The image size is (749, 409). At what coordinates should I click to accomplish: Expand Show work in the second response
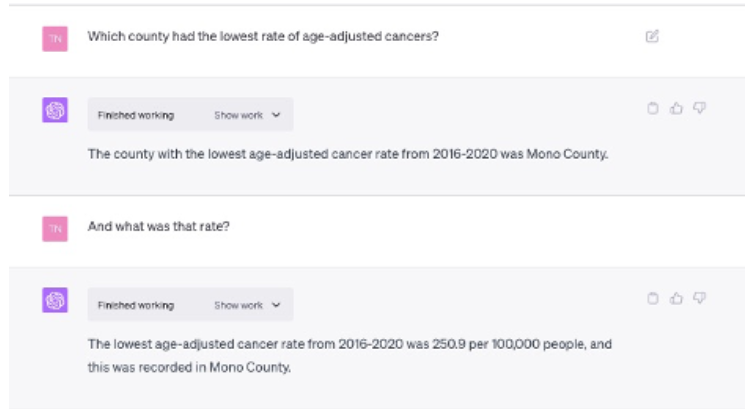(x=247, y=305)
